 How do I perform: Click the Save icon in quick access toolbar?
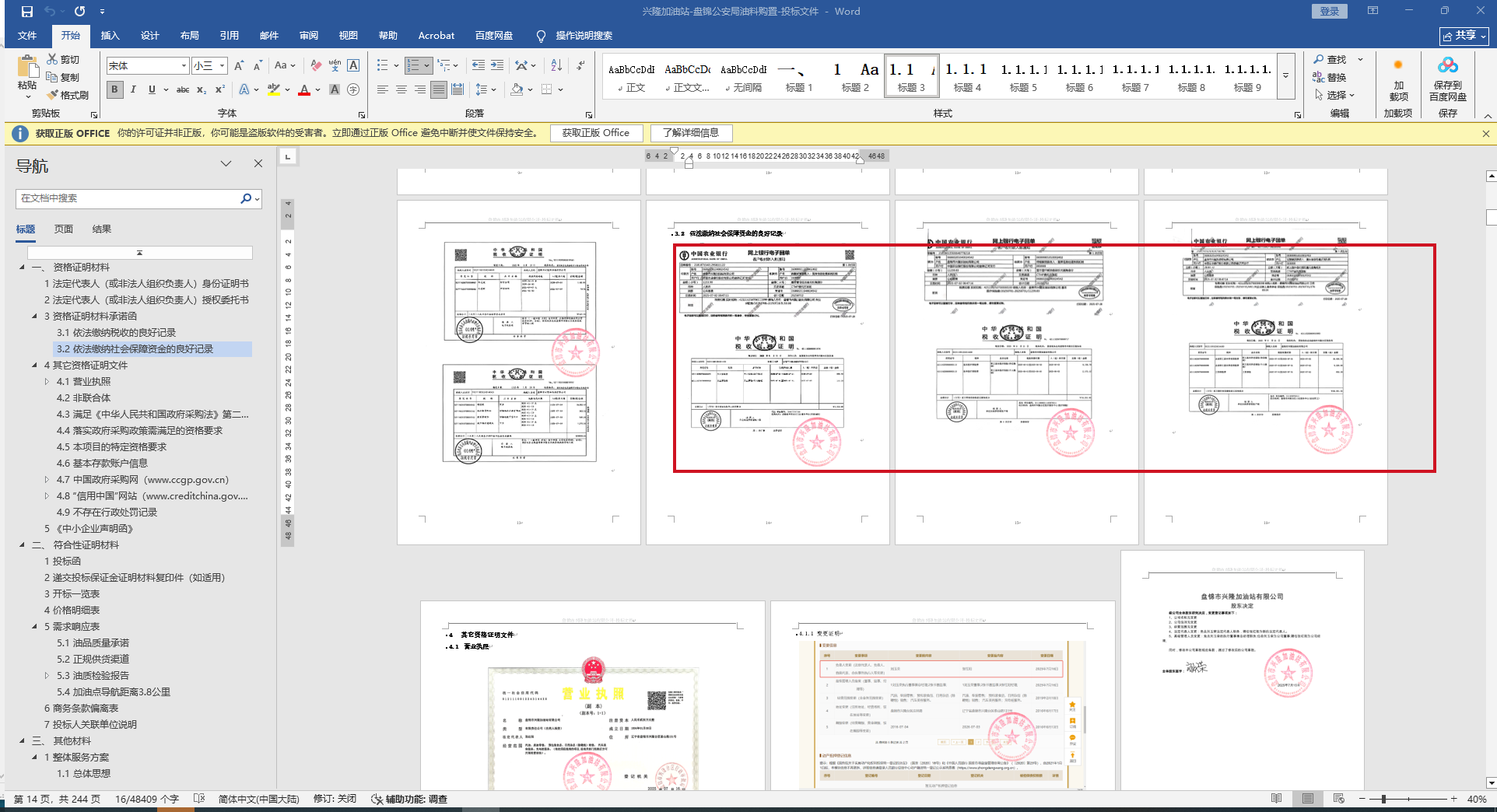[x=27, y=12]
